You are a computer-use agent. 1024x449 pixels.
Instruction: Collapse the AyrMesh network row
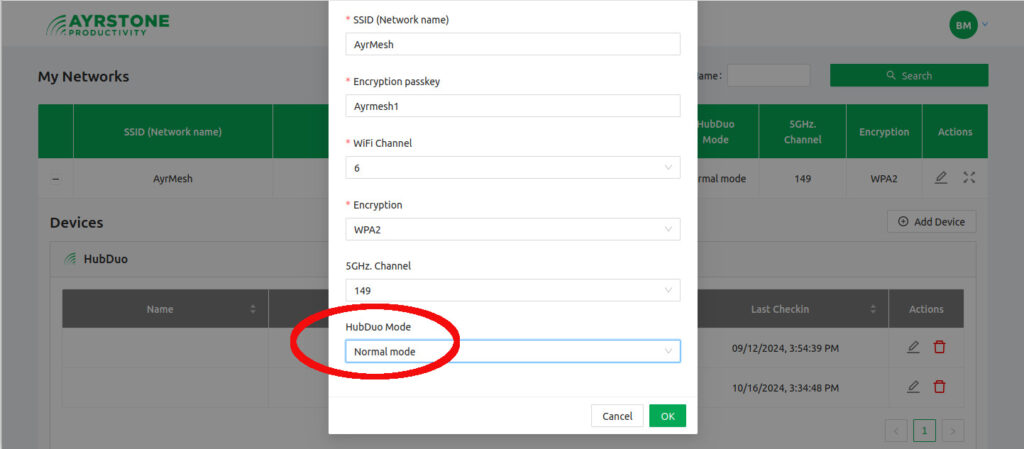point(56,179)
